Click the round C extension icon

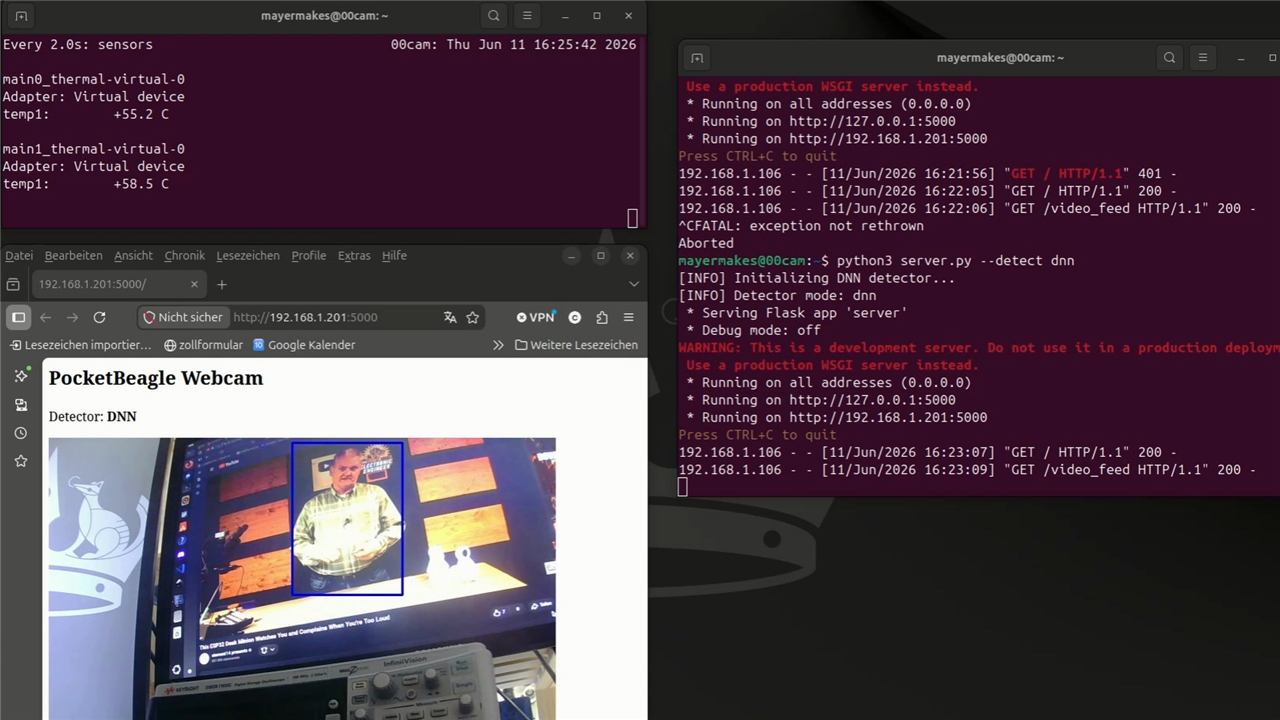click(x=575, y=317)
